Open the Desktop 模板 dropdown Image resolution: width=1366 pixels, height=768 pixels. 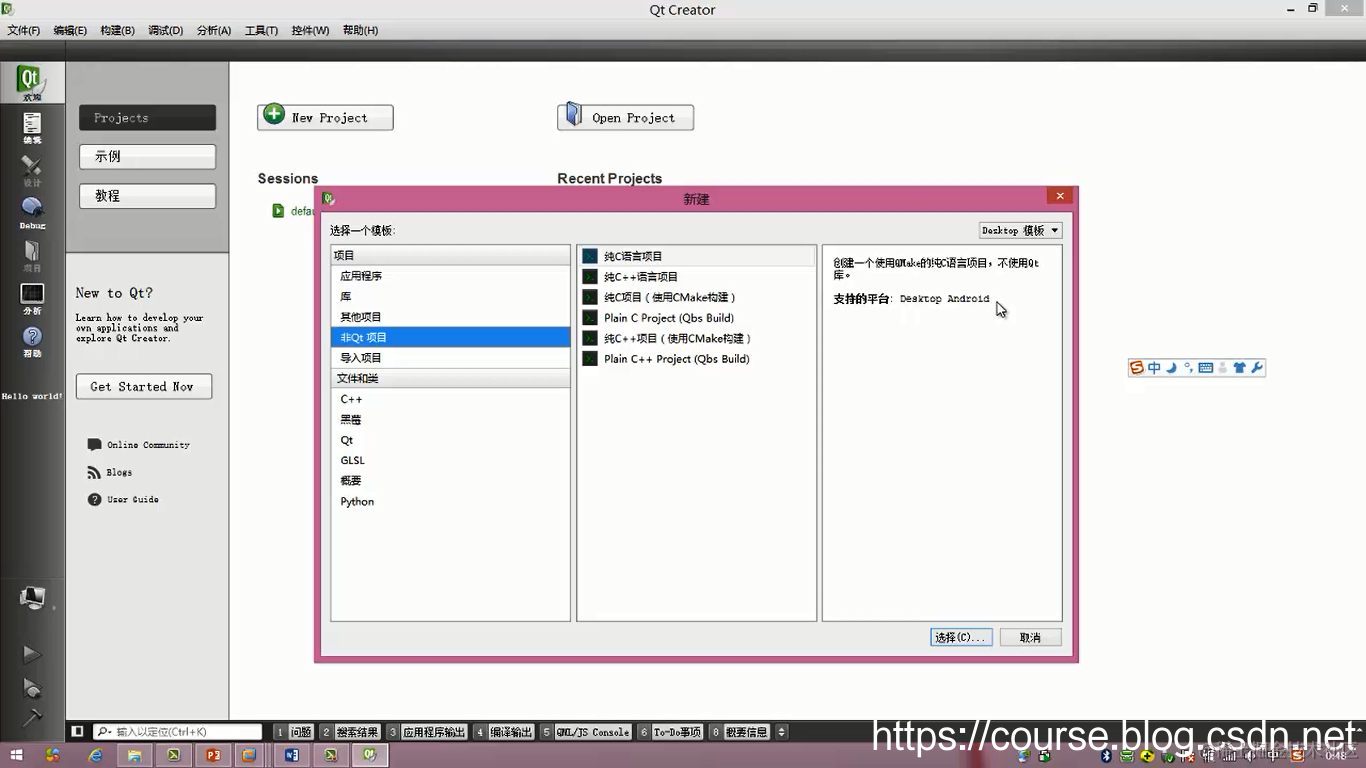click(x=1020, y=230)
